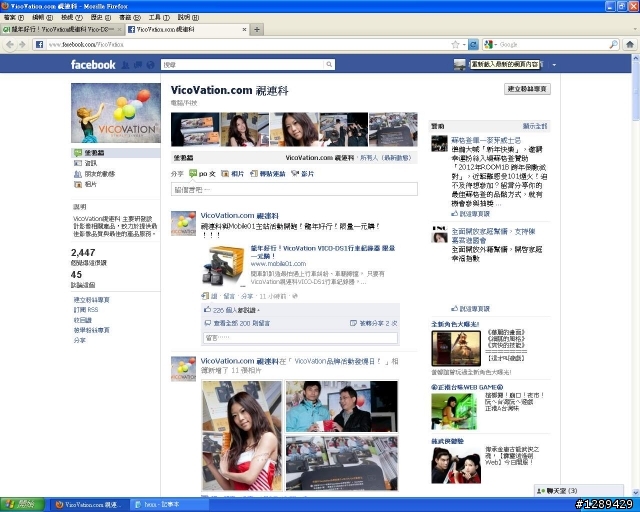Screen dimensions: 640x512
Task: Open the Tools menu in menu bar
Action: 159,18
